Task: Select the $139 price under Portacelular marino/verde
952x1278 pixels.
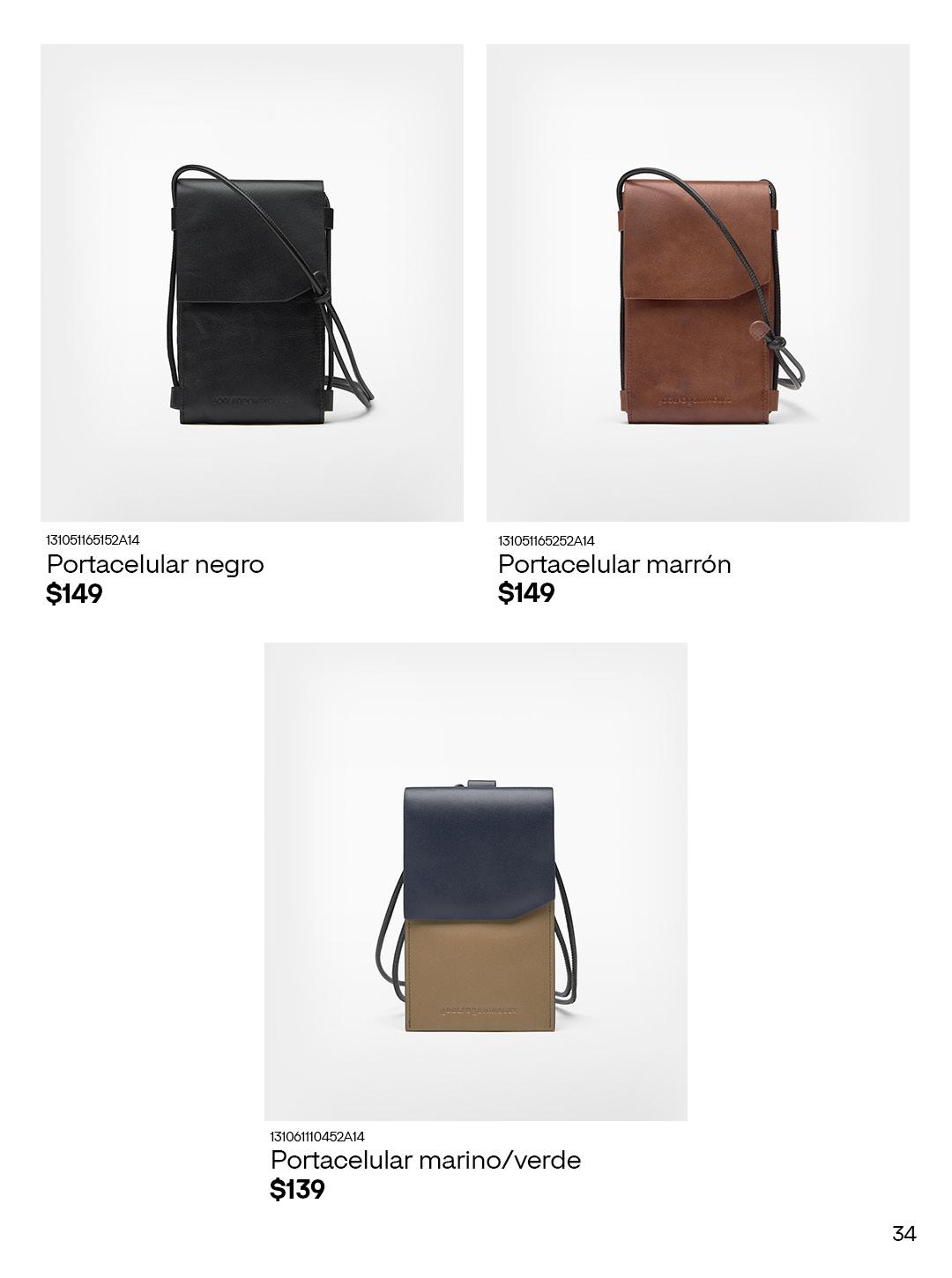Action: [298, 1190]
